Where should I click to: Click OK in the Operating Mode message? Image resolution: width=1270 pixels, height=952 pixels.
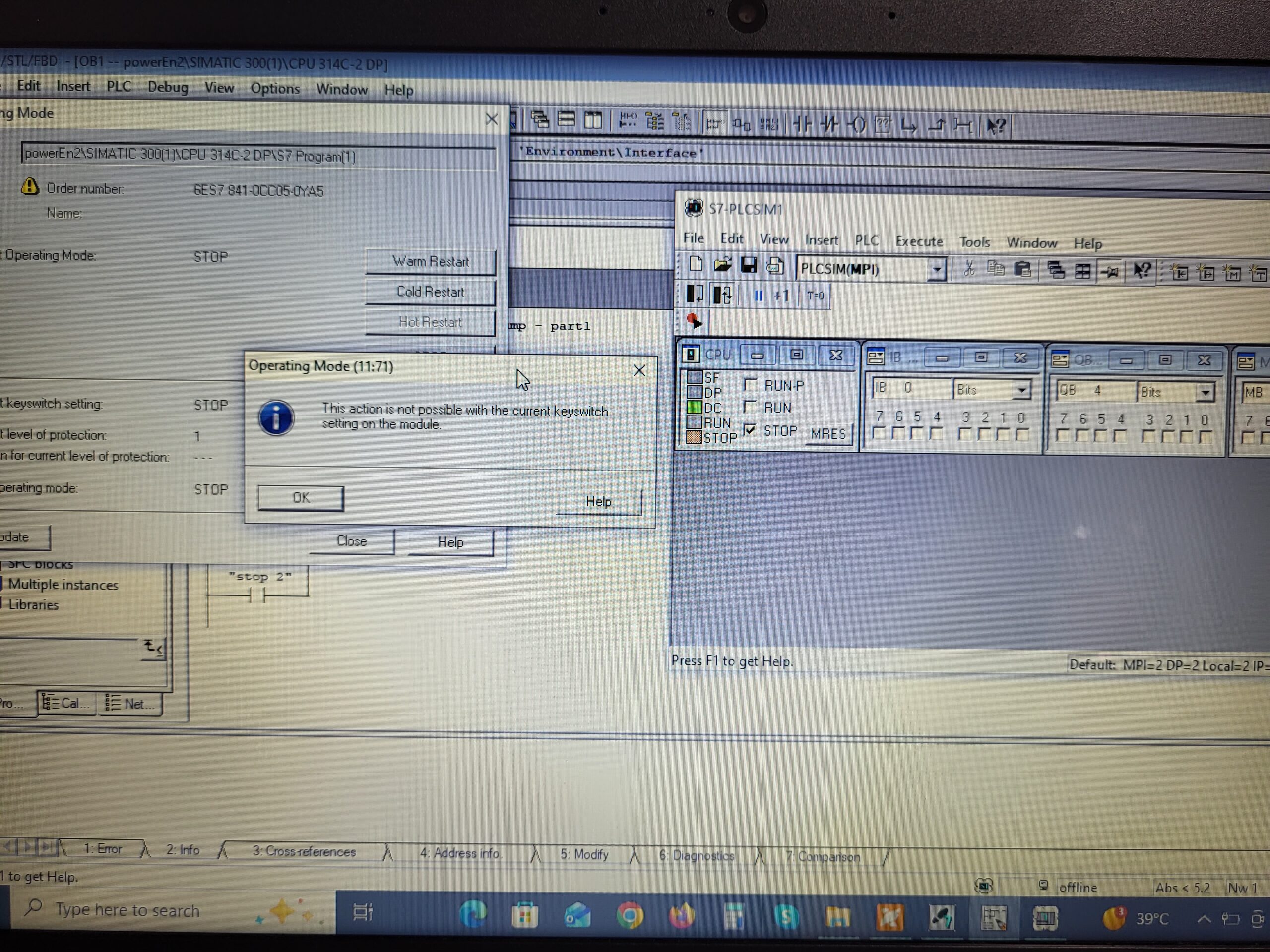(301, 497)
